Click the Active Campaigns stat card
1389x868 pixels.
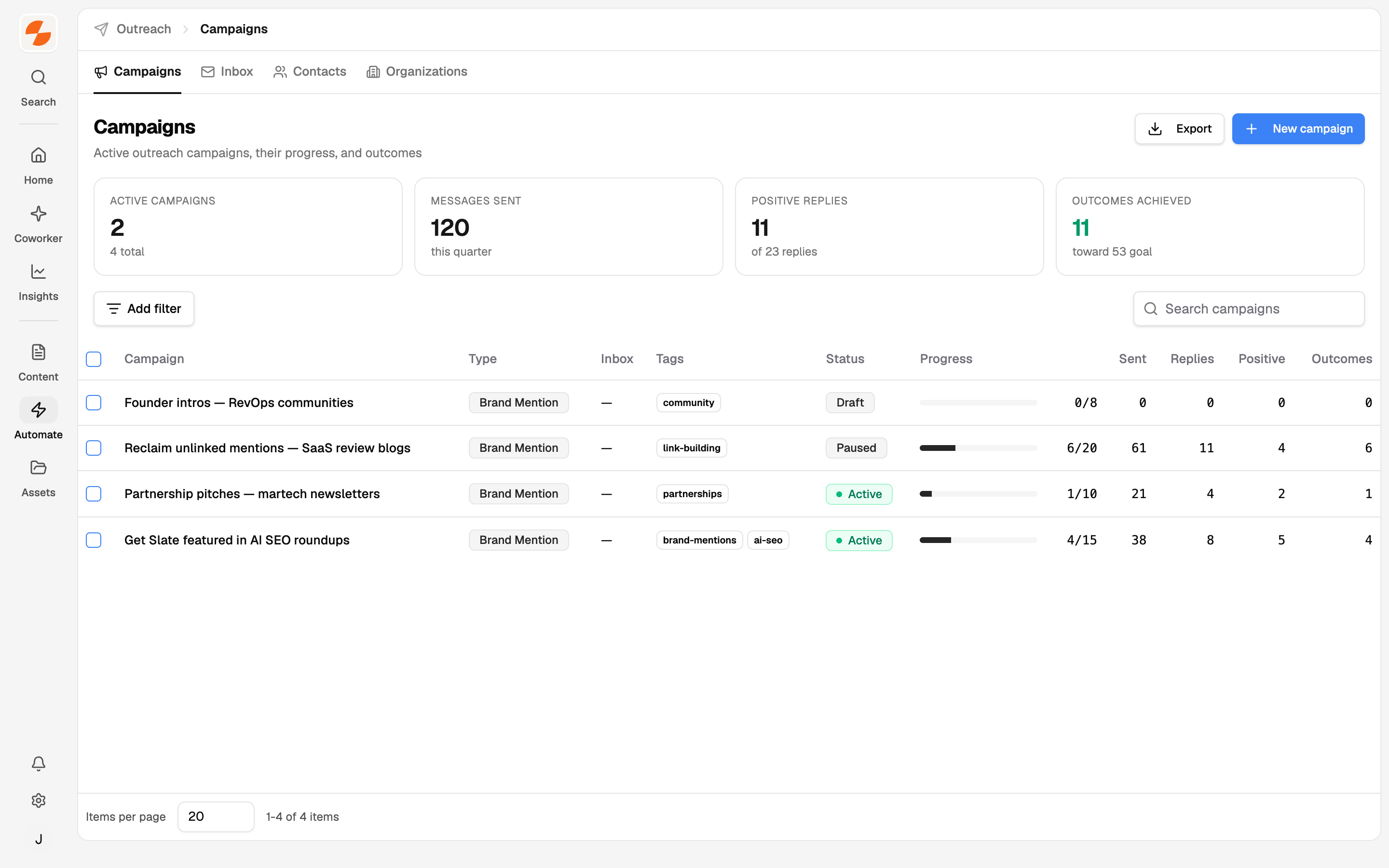248,227
